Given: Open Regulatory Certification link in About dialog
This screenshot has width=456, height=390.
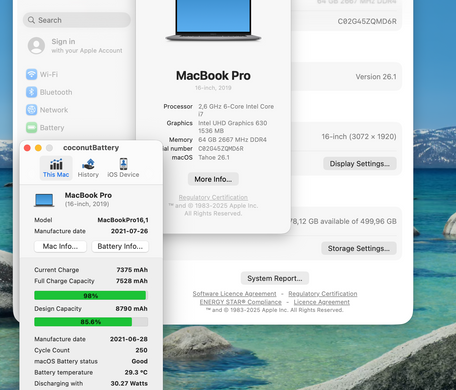Looking at the screenshot, I should click(x=213, y=197).
